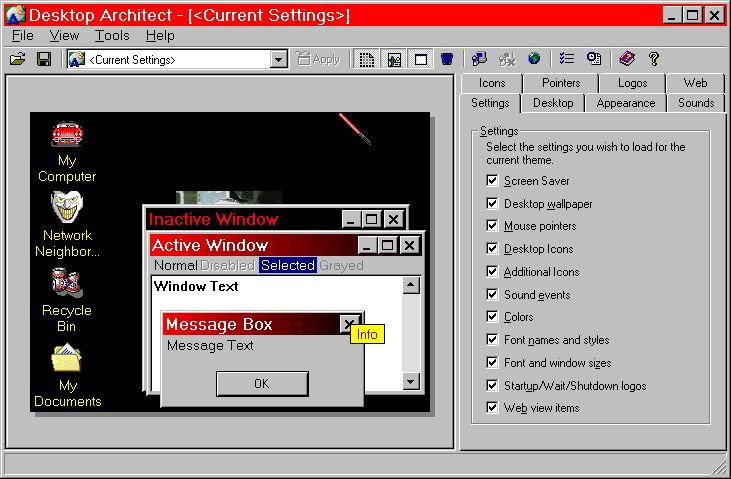The image size is (731, 479).
Task: Switch to the Desktop tab
Action: click(553, 103)
